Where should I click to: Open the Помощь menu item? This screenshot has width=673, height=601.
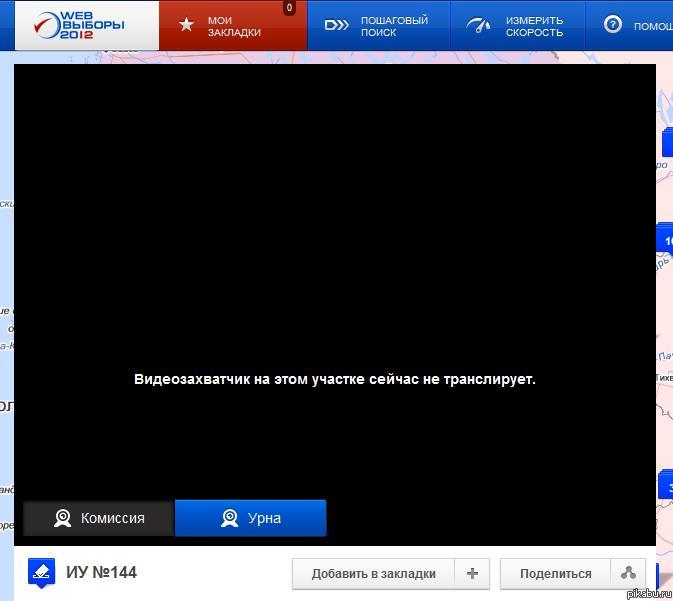click(653, 26)
